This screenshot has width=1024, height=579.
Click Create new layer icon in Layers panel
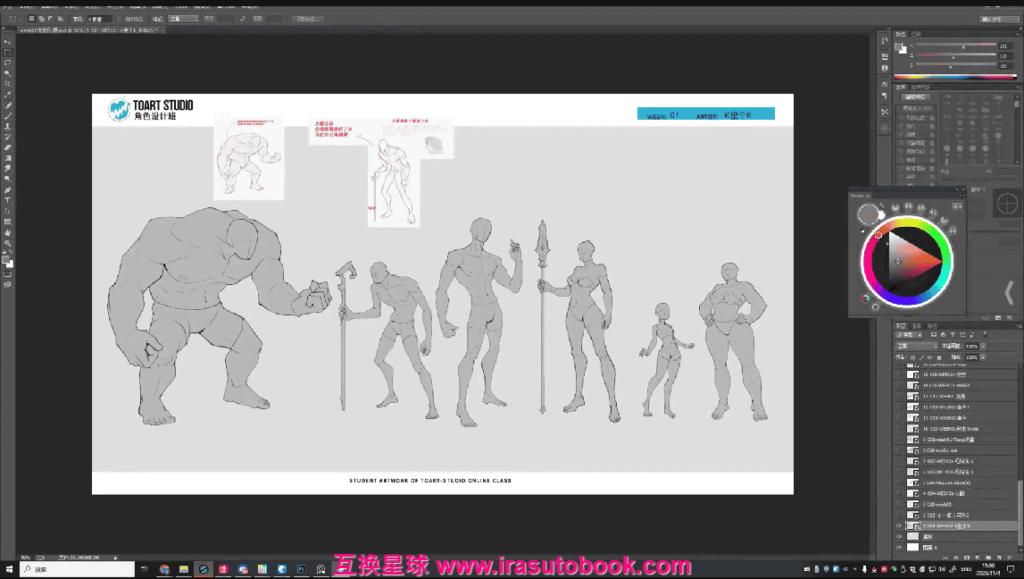tap(999, 557)
